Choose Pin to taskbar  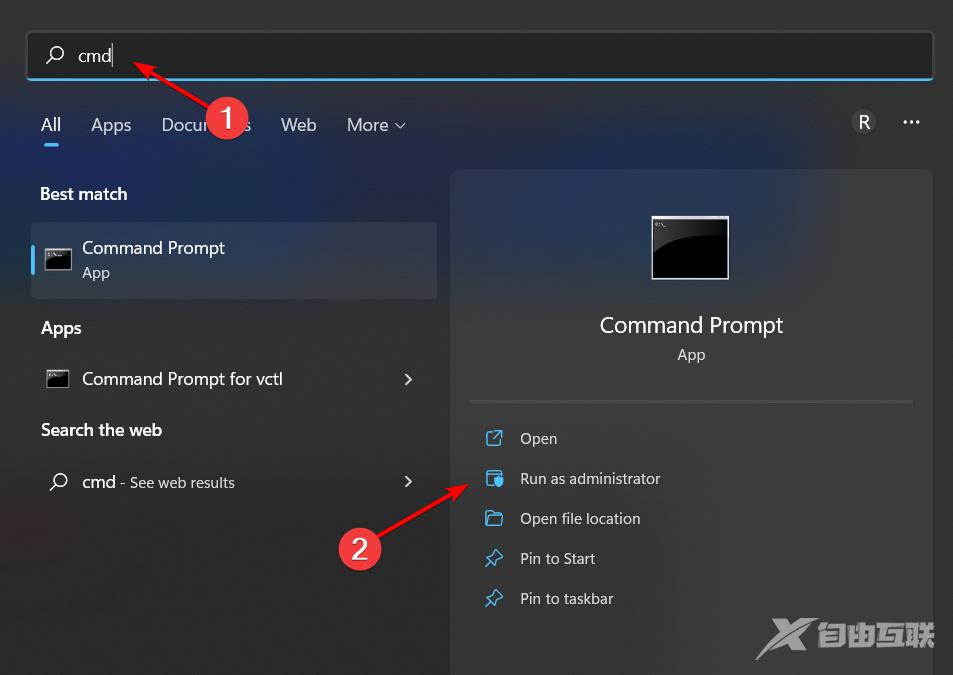pyautogui.click(x=566, y=599)
